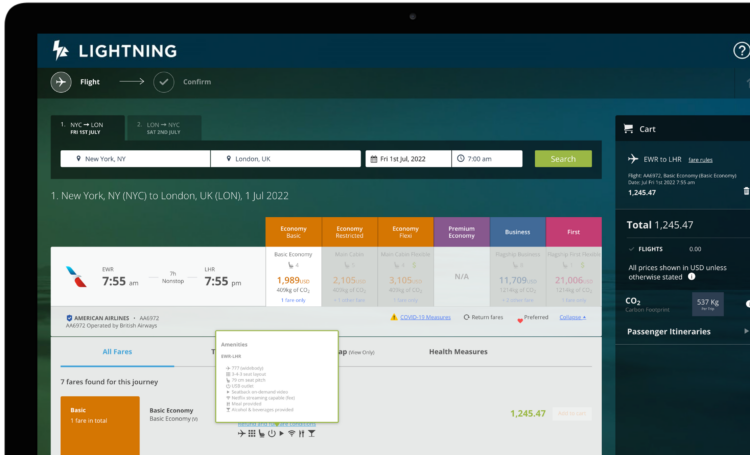Viewport: 750px width, 455px height.
Task: Open the Fri 1st Jul, 2022 date picker
Action: pyautogui.click(x=408, y=159)
